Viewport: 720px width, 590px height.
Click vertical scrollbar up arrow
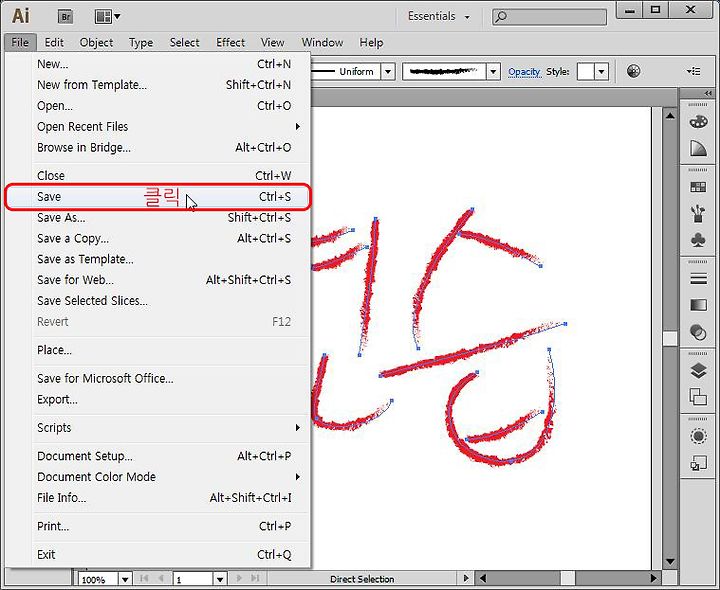tap(670, 115)
